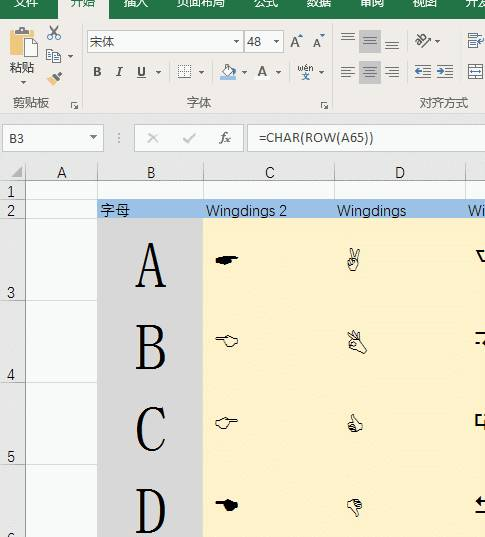Viewport: 485px width, 537px height.
Task: Click the Paste clipboard icon
Action: click(x=23, y=43)
